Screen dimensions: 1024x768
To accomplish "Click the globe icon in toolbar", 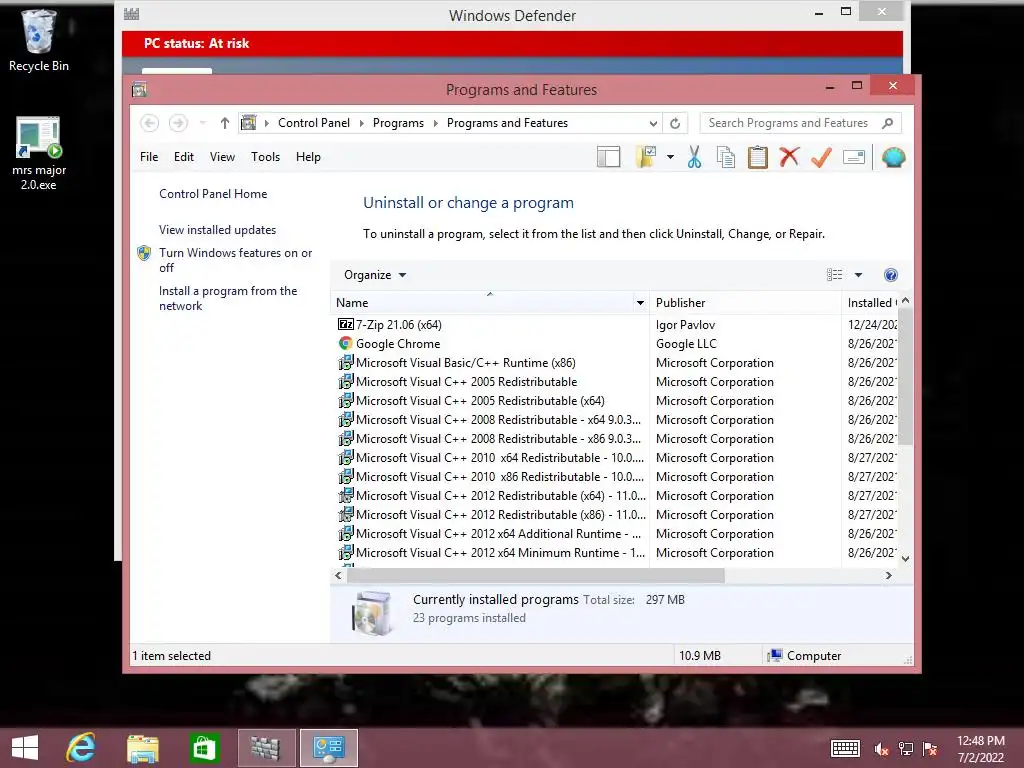I will point(893,157).
